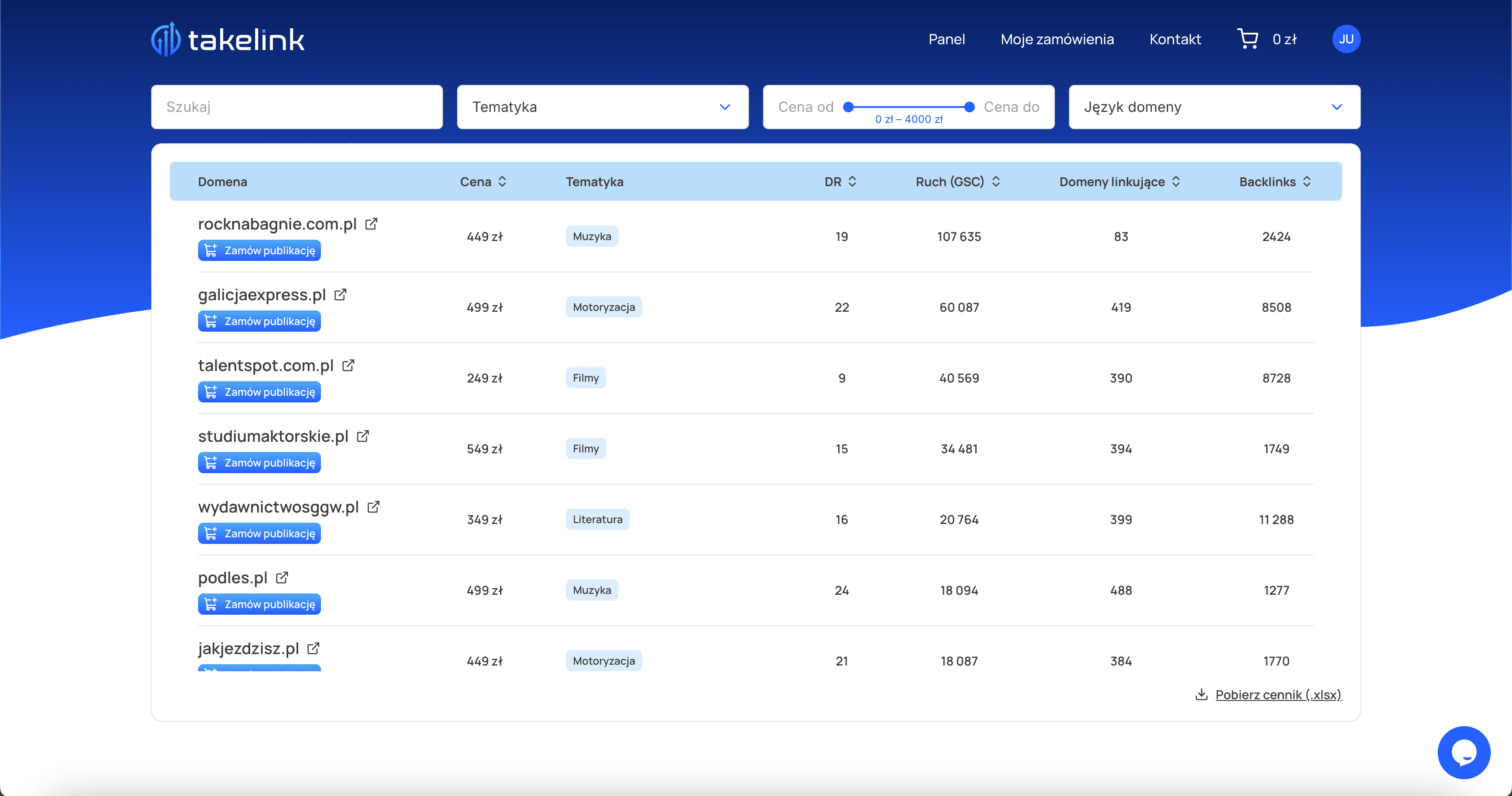Expand the Tematyka filter dropdown
This screenshot has width=1512, height=796.
603,107
